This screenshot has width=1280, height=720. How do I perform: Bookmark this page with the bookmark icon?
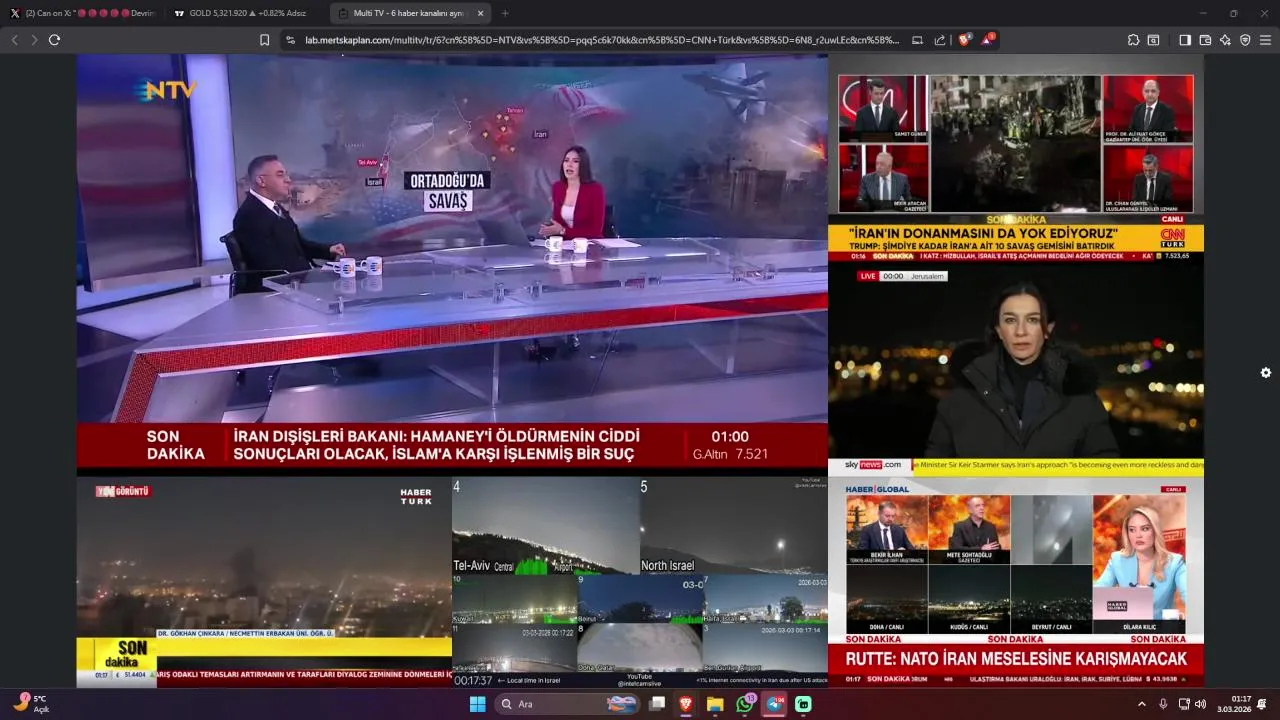click(x=265, y=40)
